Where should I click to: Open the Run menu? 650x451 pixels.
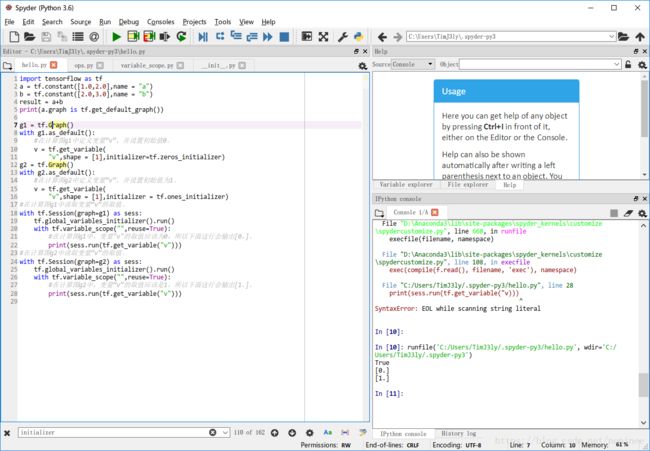point(105,22)
